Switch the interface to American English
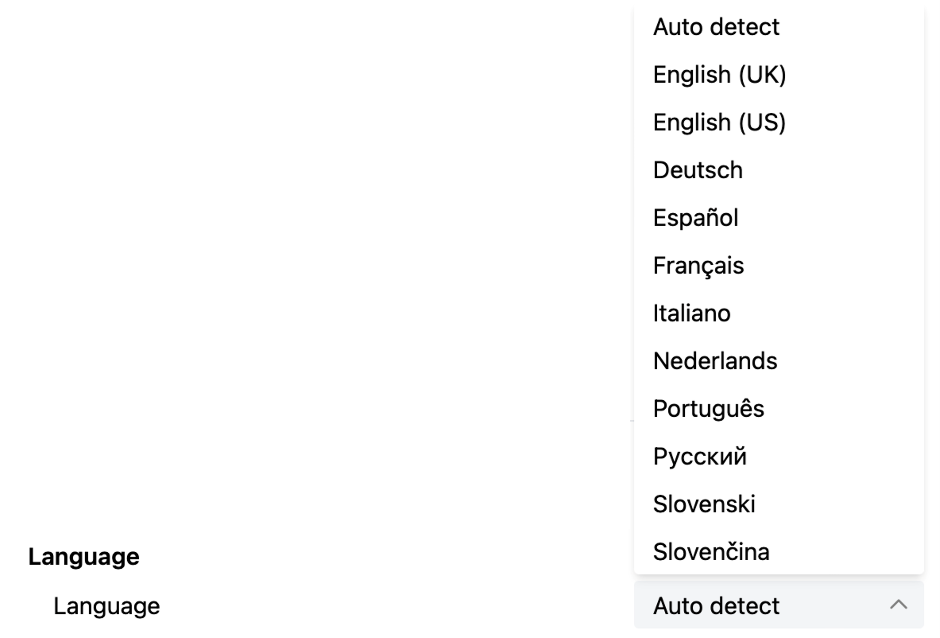 tap(779, 122)
